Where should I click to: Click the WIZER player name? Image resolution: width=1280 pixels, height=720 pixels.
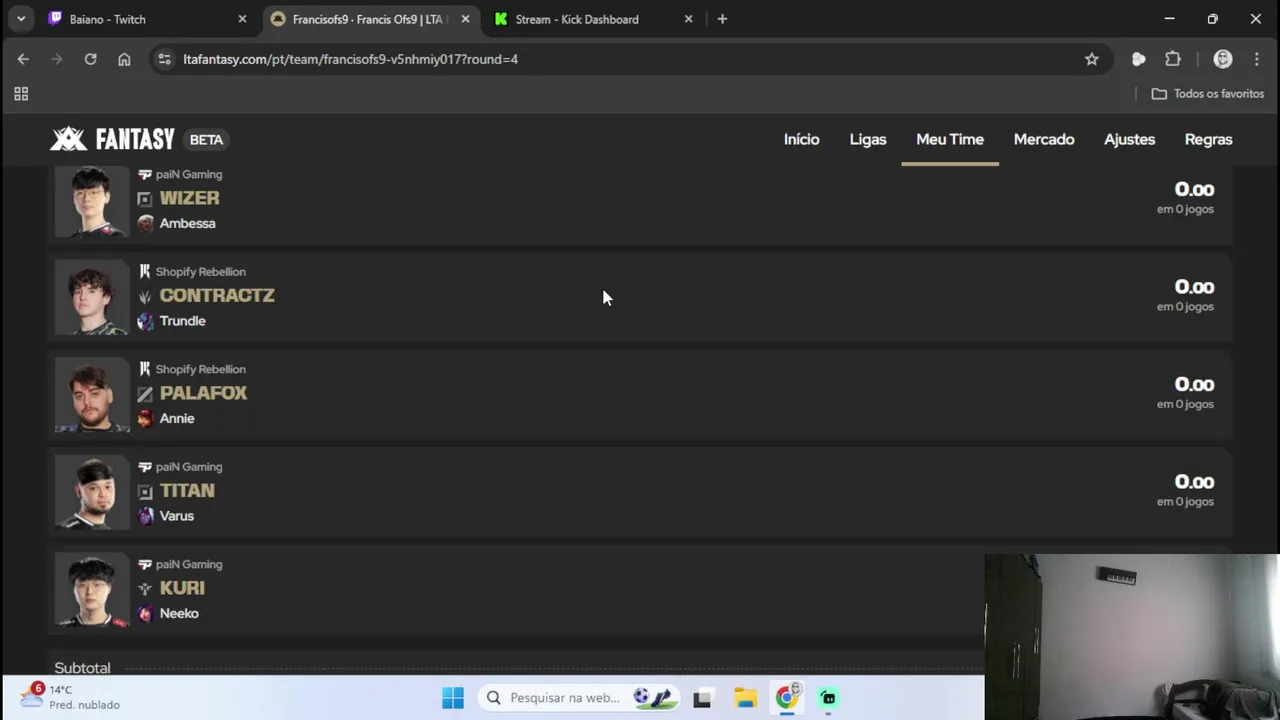(189, 198)
